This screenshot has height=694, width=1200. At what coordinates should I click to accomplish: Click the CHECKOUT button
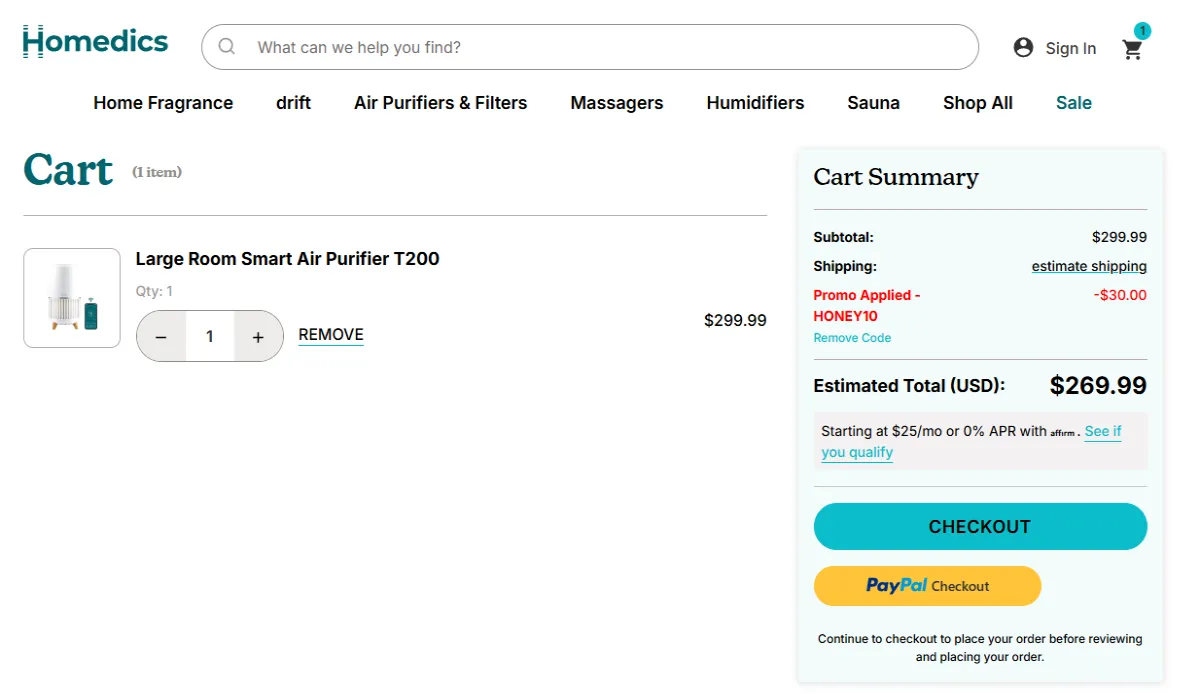tap(979, 526)
